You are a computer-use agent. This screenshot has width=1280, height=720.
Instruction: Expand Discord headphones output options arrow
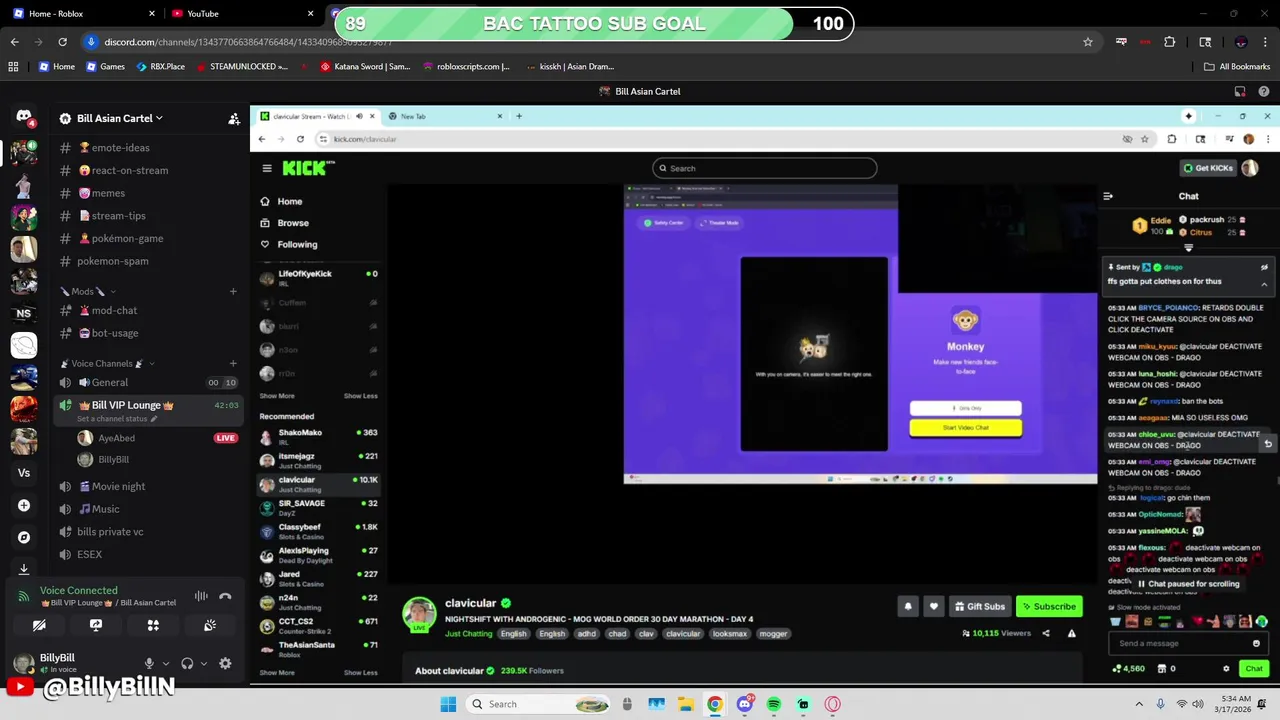coord(204,663)
